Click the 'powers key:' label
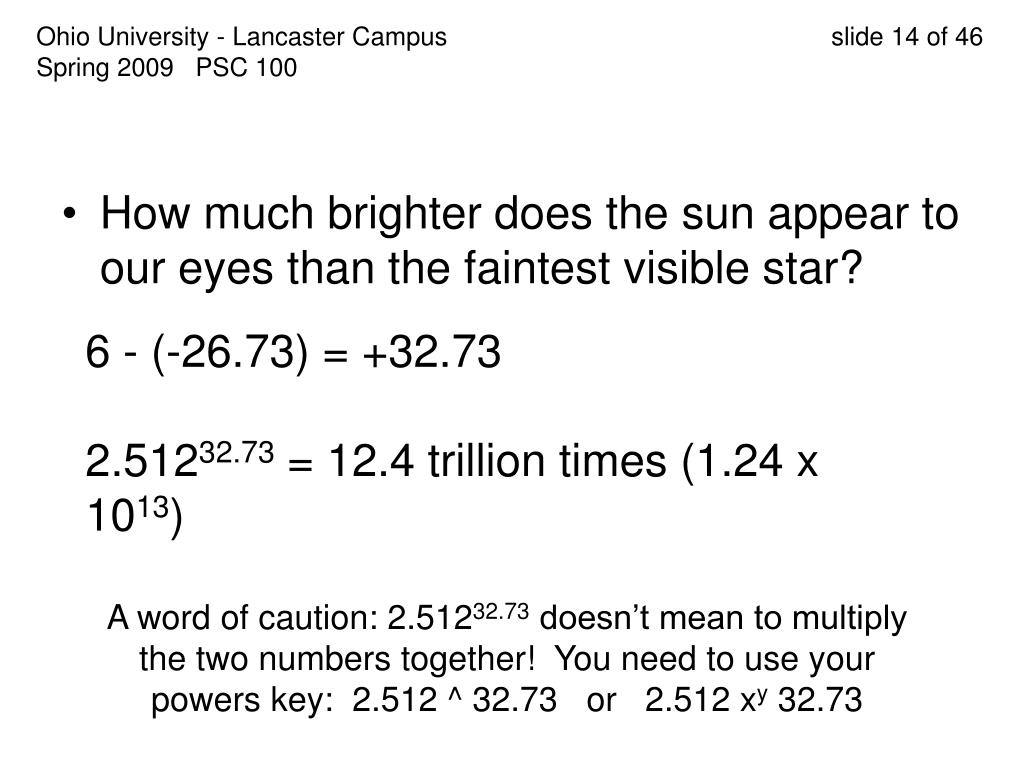Image resolution: width=1024 pixels, height=768 pixels. pyautogui.click(x=242, y=701)
